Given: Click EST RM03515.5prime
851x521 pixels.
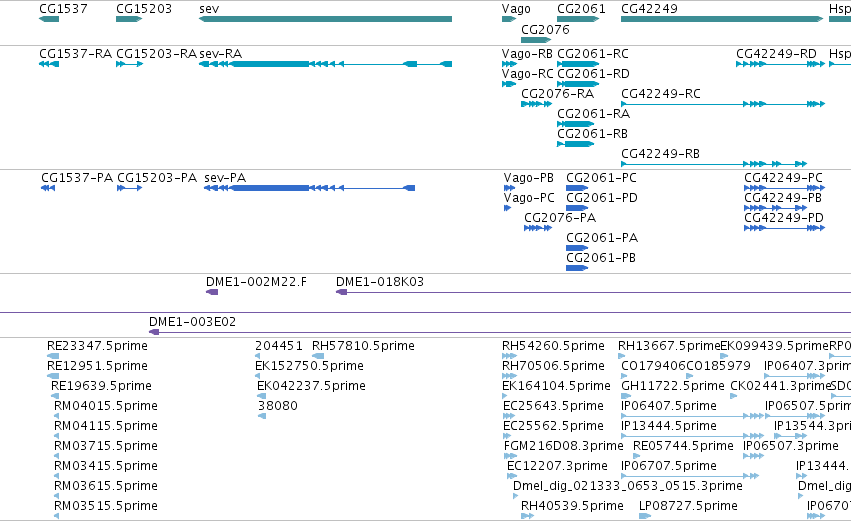Looking at the screenshot, I should pos(56,516).
